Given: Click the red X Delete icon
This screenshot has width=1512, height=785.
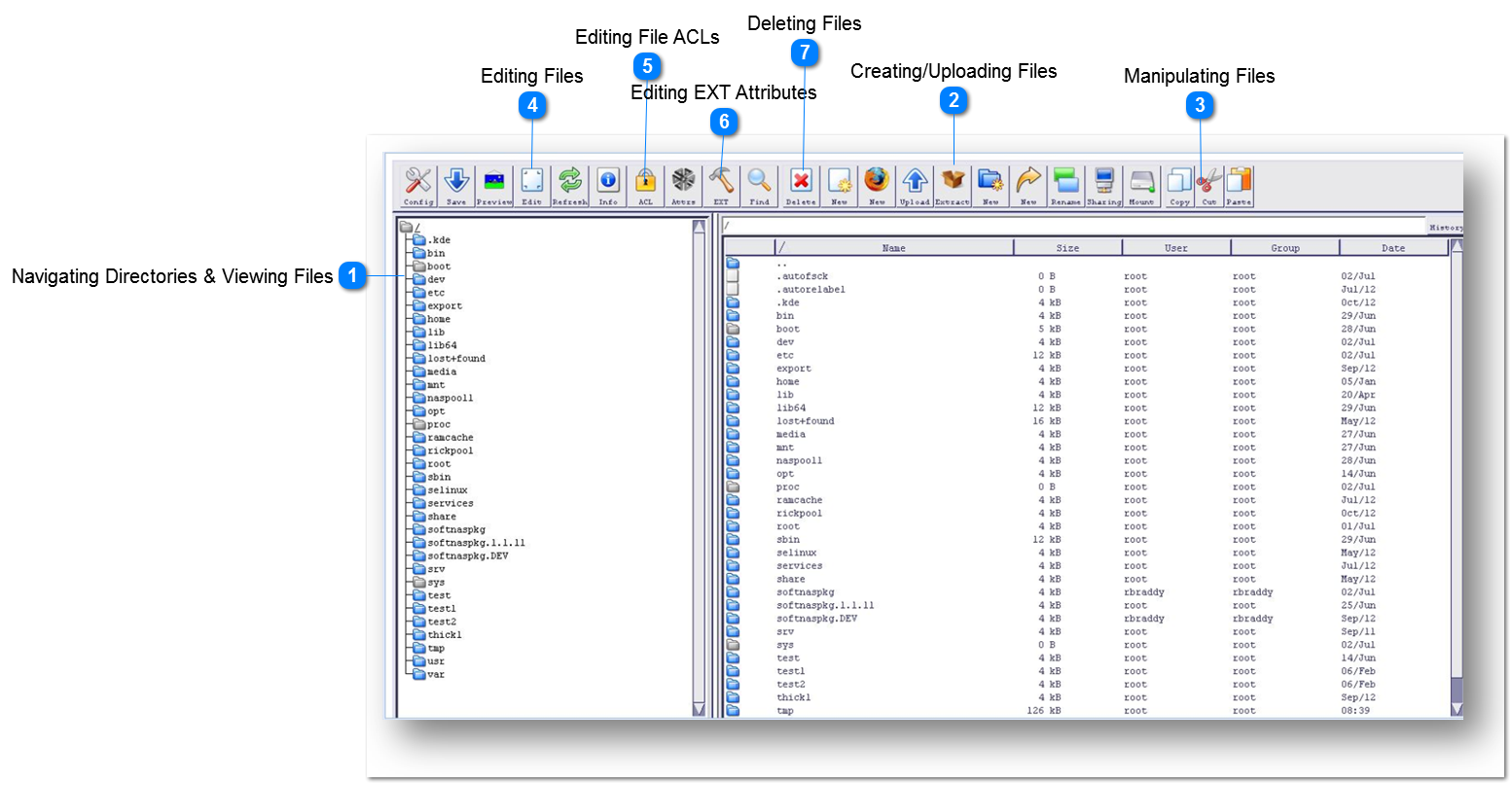Looking at the screenshot, I should point(801,185).
